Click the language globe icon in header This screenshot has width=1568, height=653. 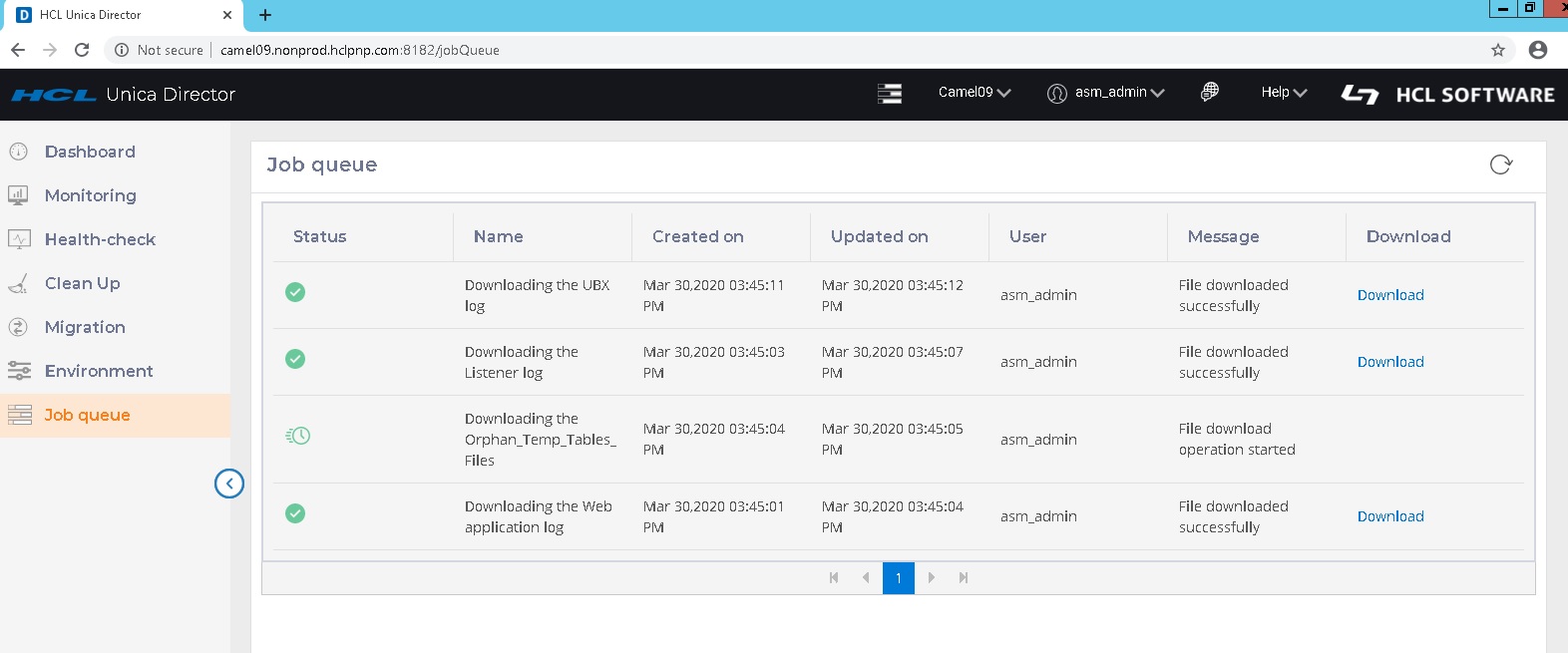click(x=1209, y=92)
